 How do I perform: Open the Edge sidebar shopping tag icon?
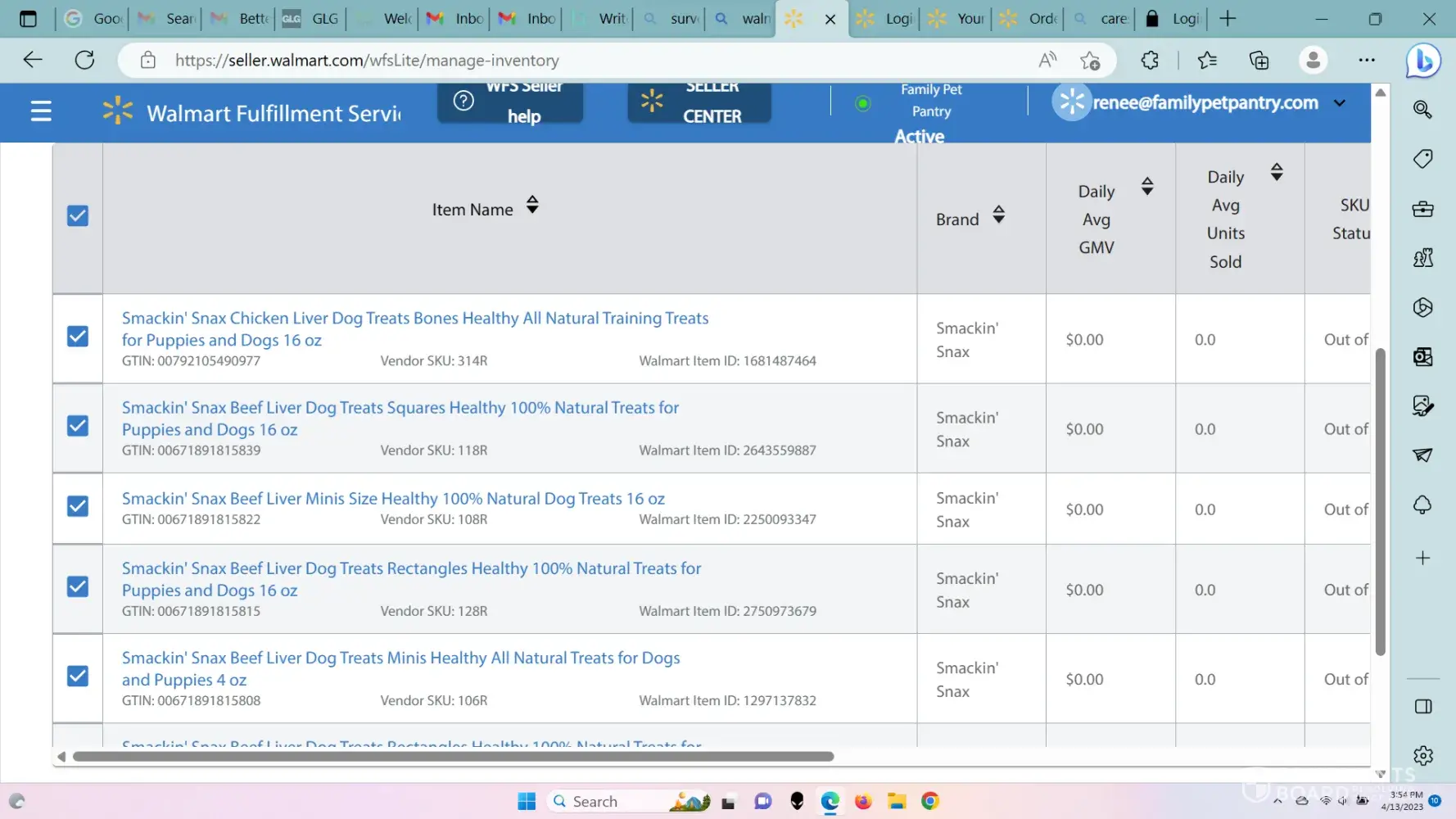tap(1422, 159)
